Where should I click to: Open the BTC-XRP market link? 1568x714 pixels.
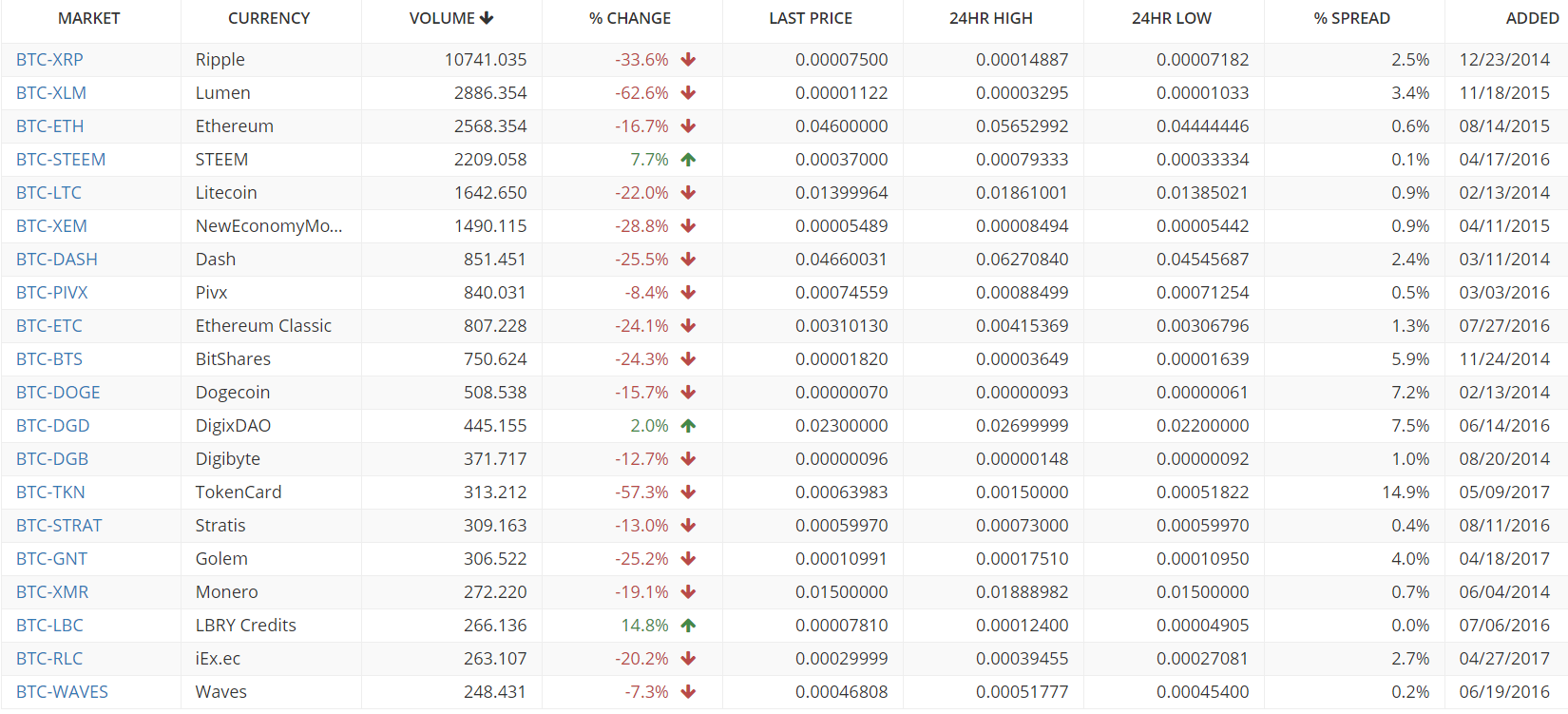pos(49,60)
